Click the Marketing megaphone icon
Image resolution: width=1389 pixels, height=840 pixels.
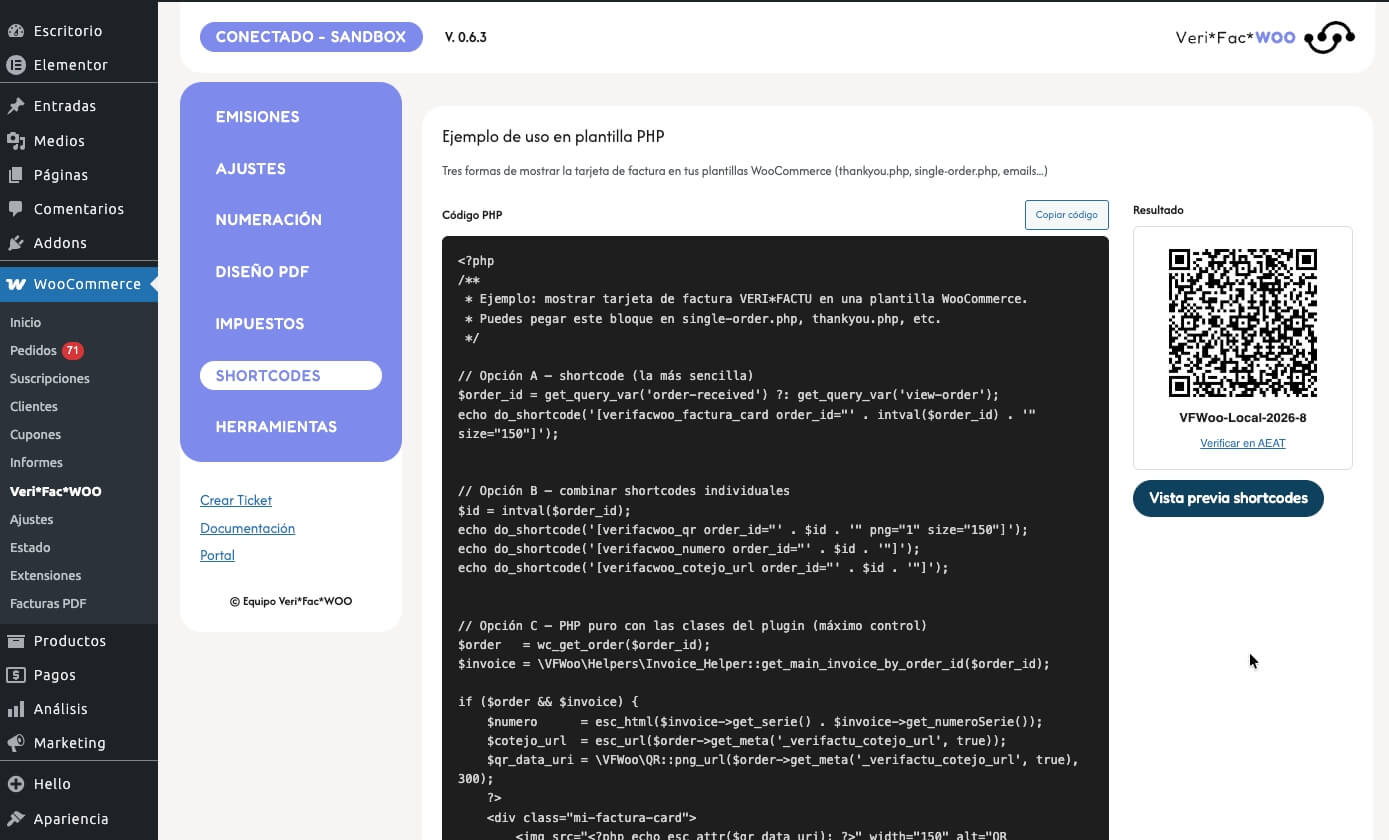pos(16,743)
